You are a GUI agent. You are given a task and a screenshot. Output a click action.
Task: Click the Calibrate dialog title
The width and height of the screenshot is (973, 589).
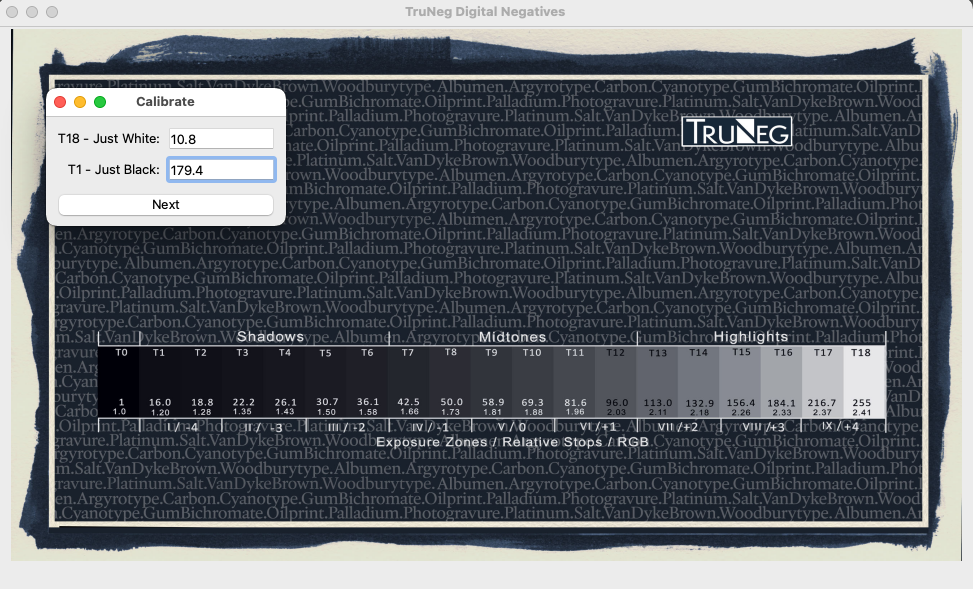165,102
